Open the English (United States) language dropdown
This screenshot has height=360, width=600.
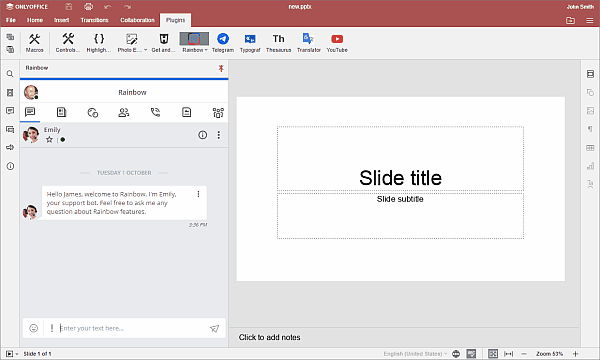click(415, 354)
